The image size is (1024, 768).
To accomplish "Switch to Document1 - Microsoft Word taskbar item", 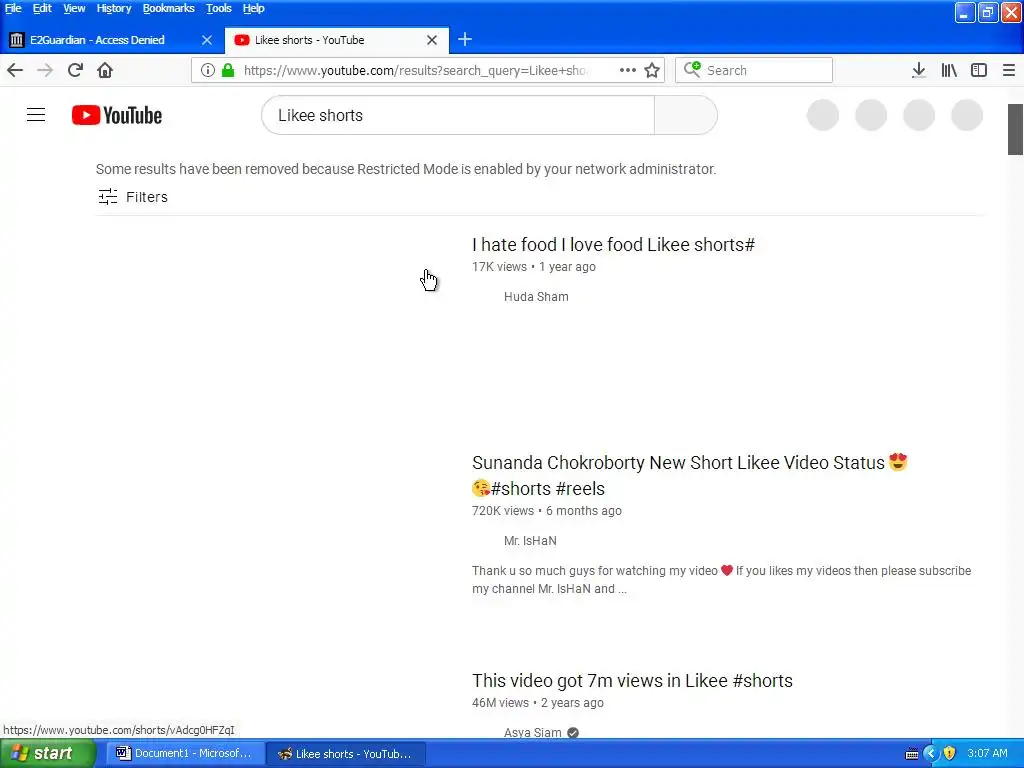I will [185, 754].
